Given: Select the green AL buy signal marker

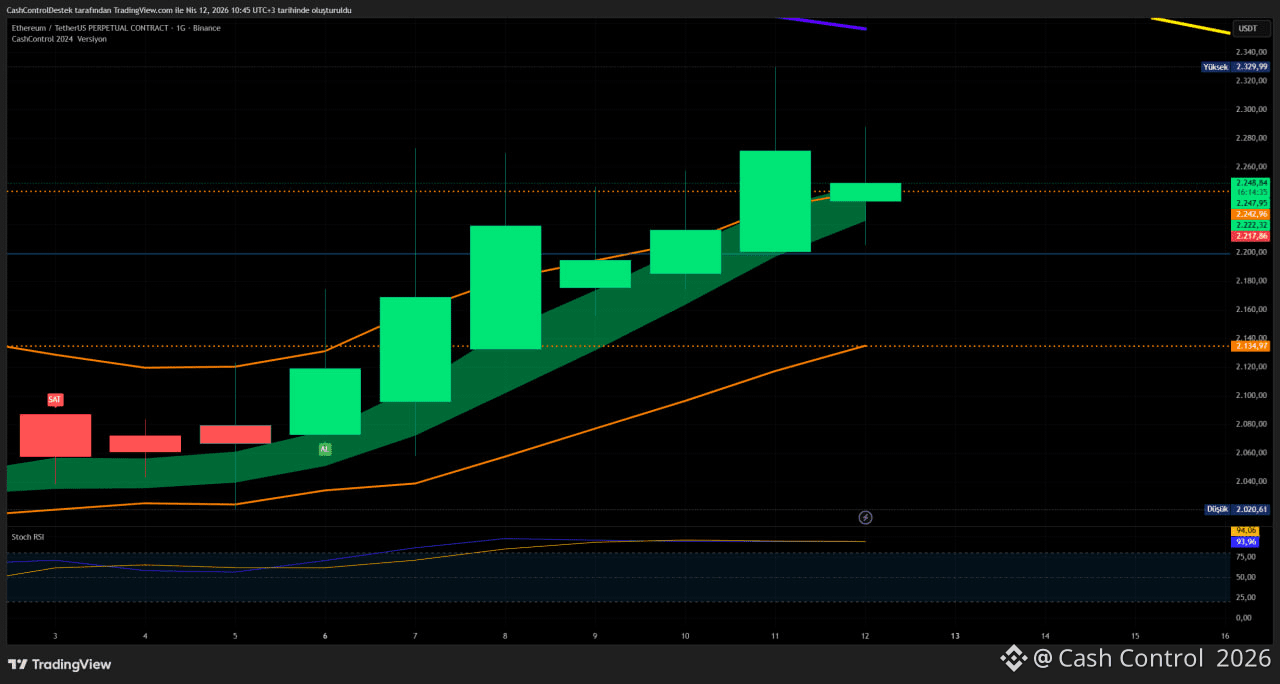Looking at the screenshot, I should coord(324,450).
